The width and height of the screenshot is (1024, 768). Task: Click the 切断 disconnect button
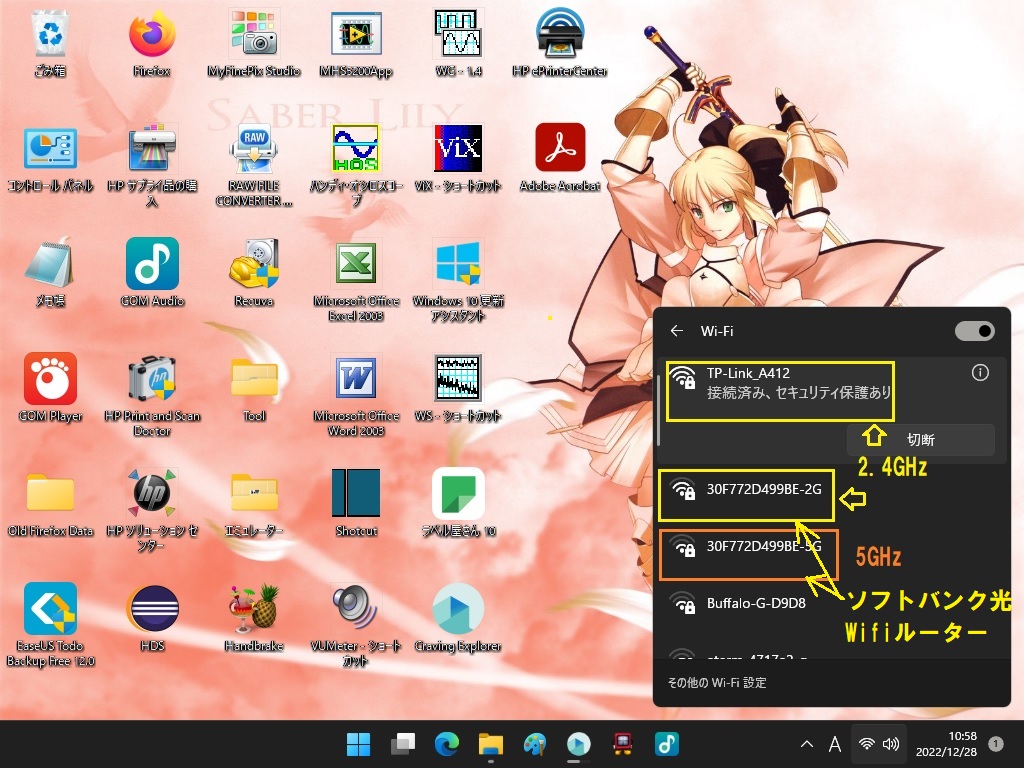tap(921, 440)
